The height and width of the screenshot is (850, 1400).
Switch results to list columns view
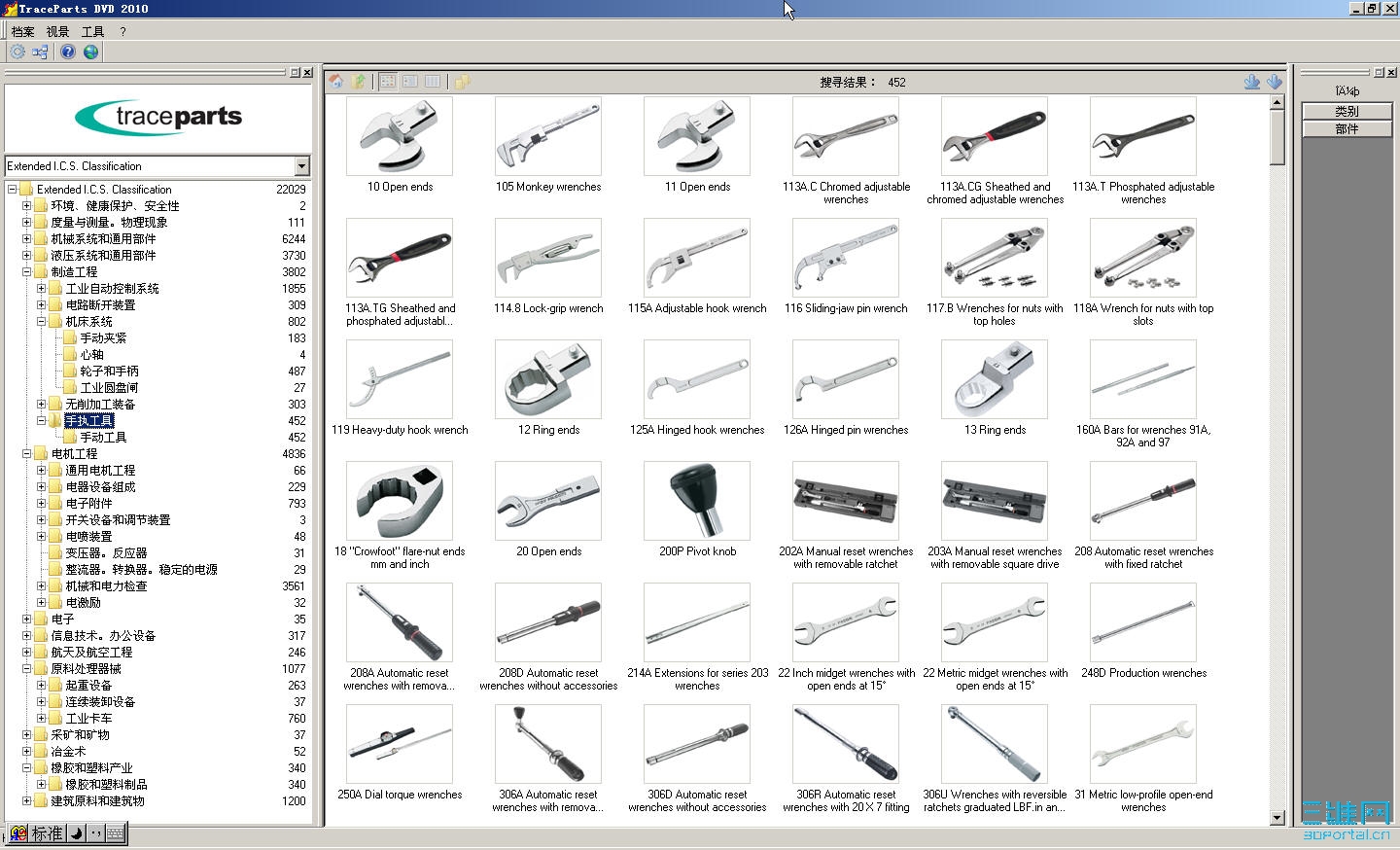[433, 82]
